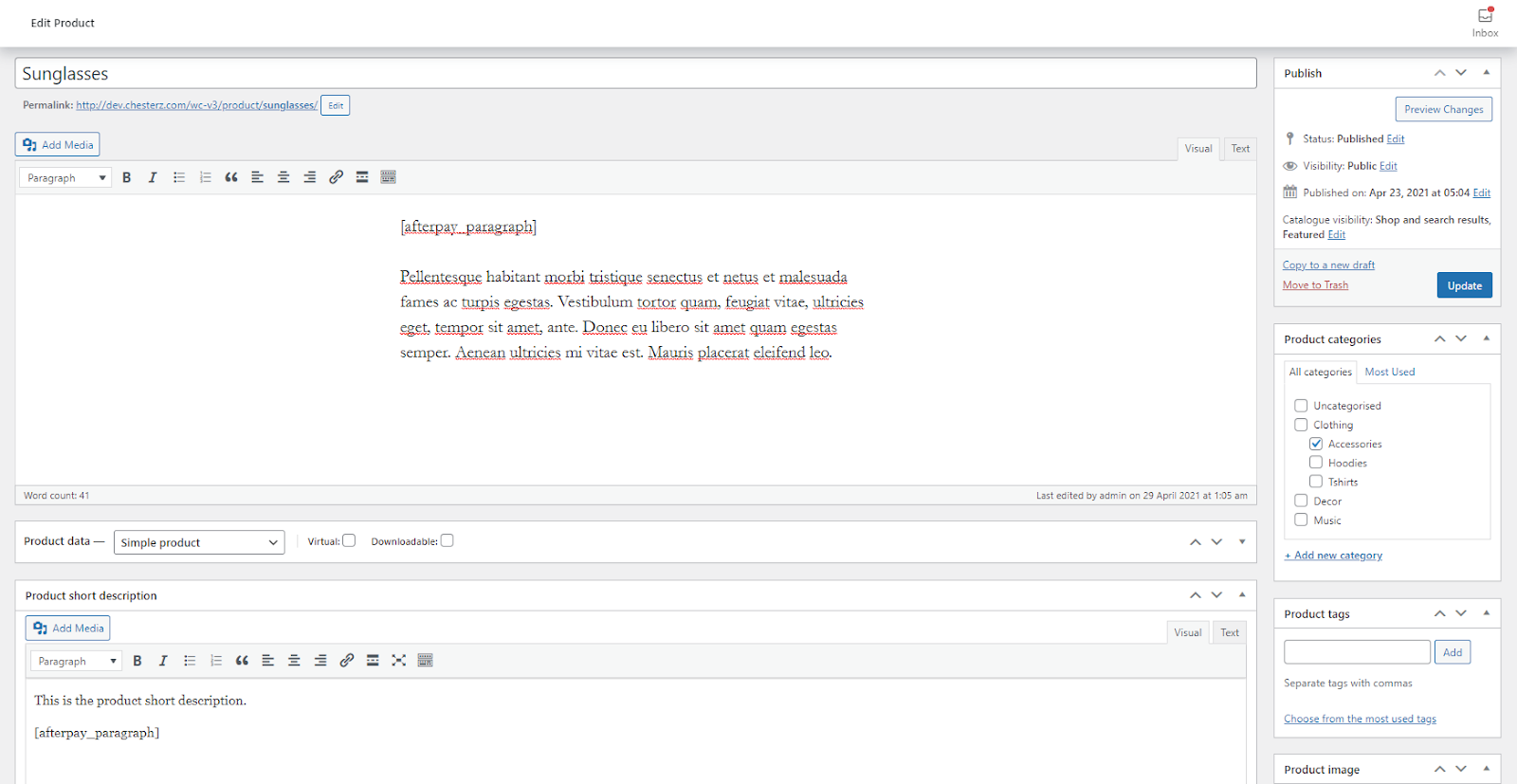
Task: Edit the product Status
Action: coord(1396,138)
